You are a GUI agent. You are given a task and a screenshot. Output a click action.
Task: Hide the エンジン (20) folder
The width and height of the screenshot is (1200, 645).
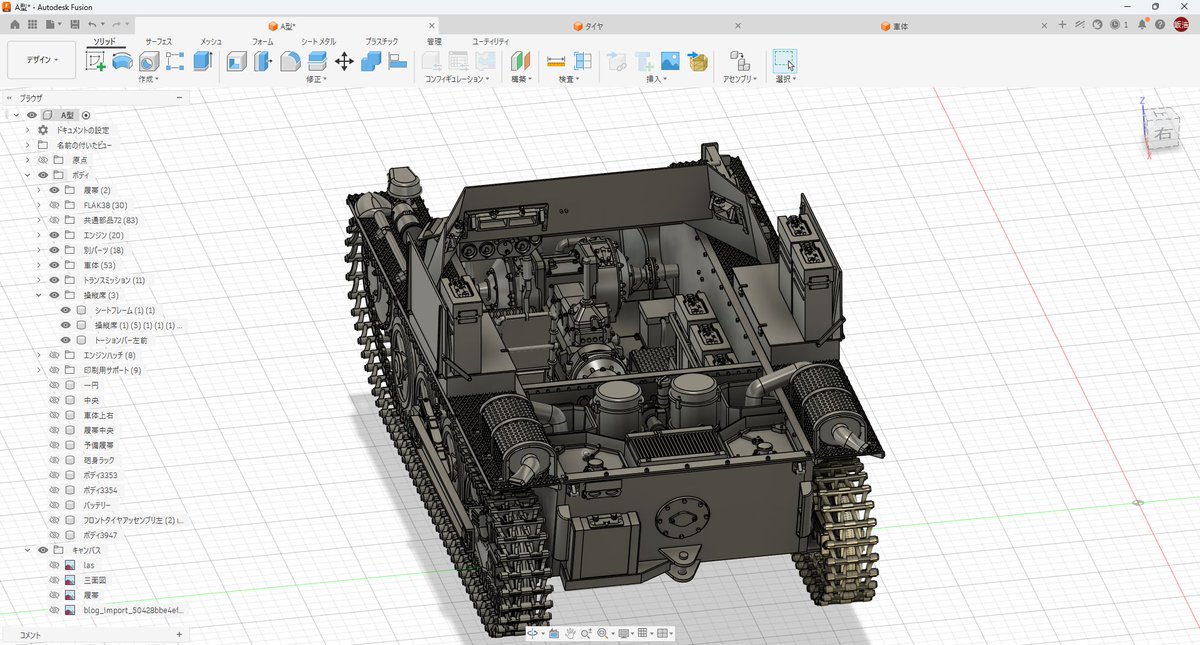coord(55,235)
